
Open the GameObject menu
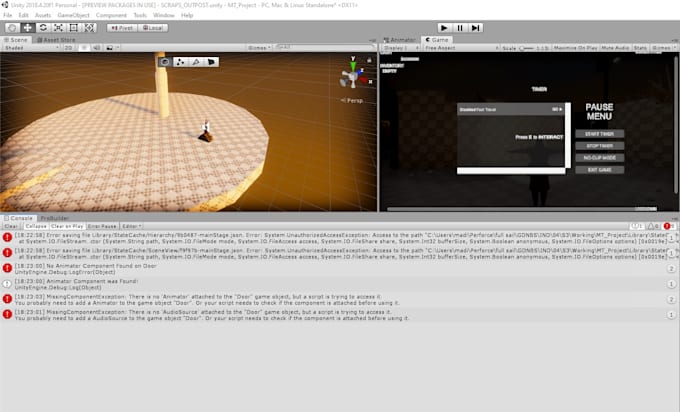point(73,15)
